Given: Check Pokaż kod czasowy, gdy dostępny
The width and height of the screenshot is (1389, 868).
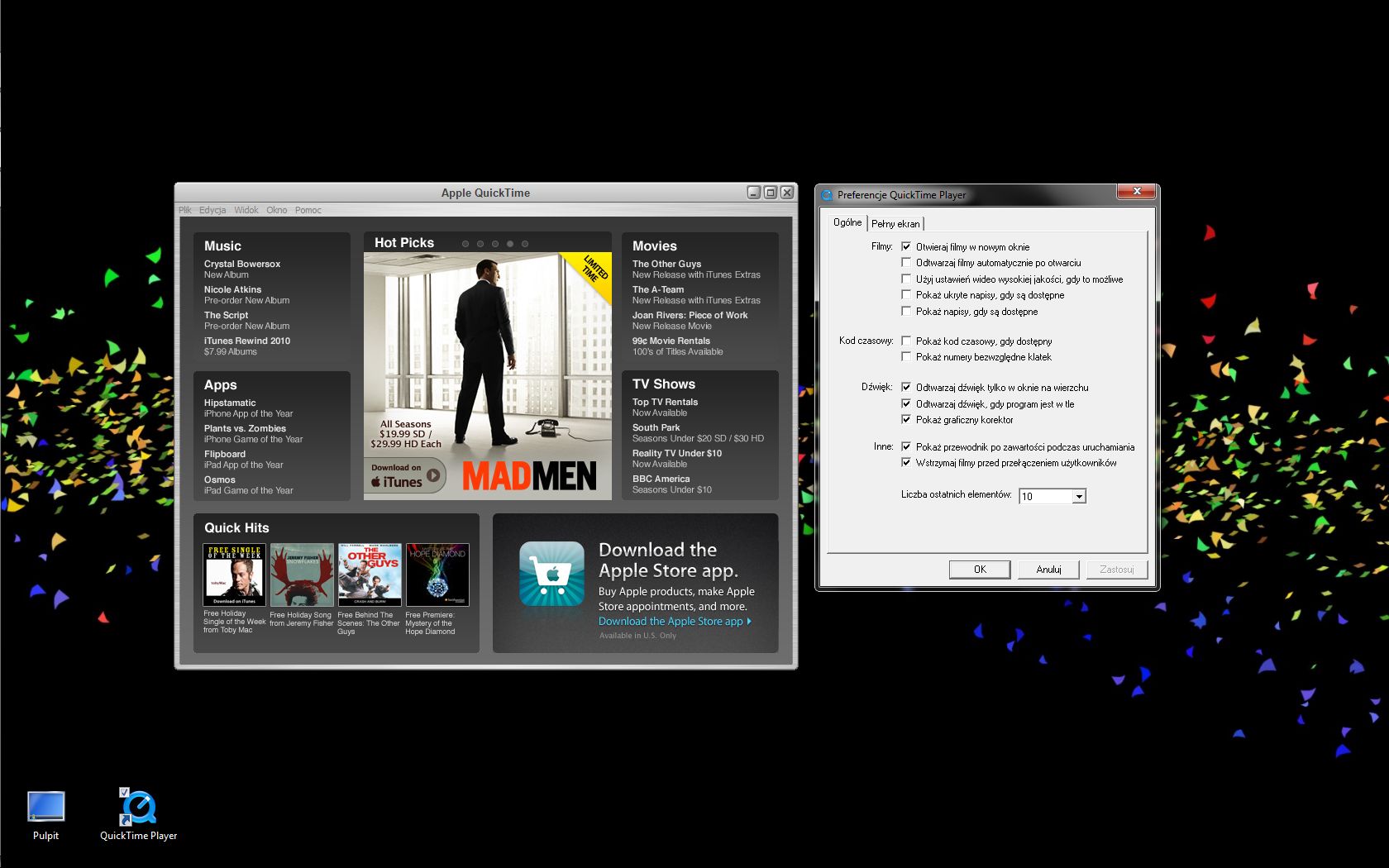Looking at the screenshot, I should click(x=906, y=341).
